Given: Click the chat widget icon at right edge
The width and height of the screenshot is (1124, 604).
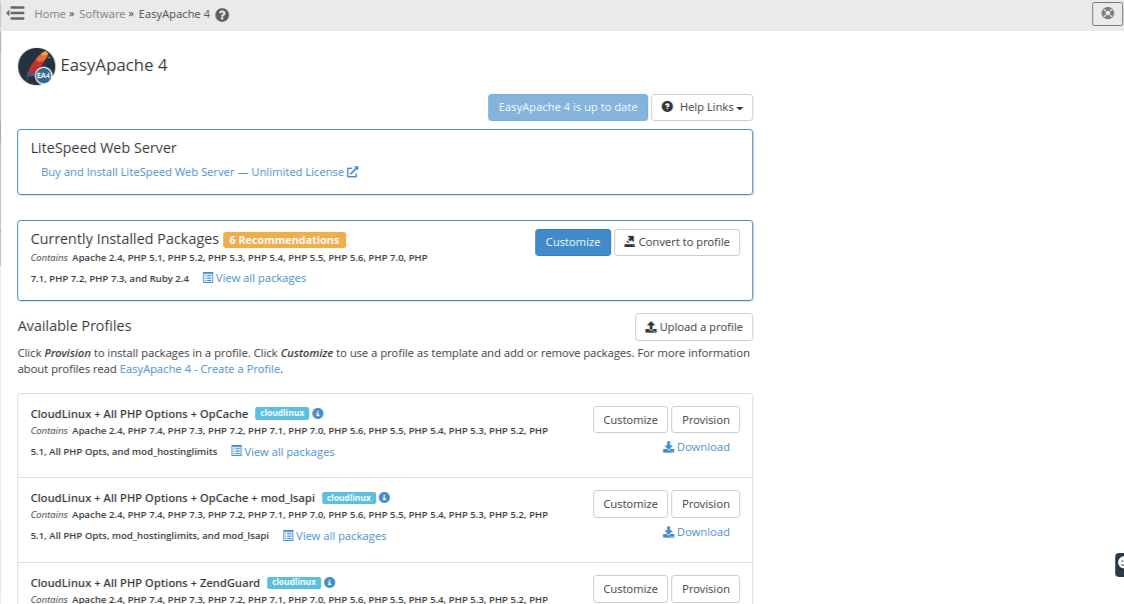Looking at the screenshot, I should [1120, 565].
